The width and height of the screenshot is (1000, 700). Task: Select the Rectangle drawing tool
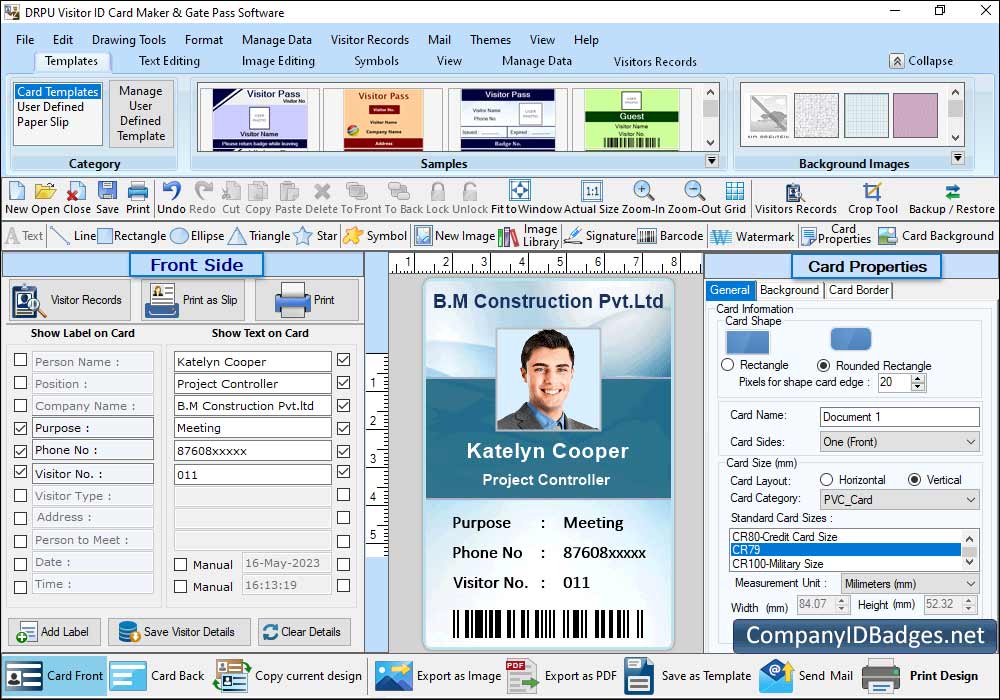pyautogui.click(x=132, y=236)
